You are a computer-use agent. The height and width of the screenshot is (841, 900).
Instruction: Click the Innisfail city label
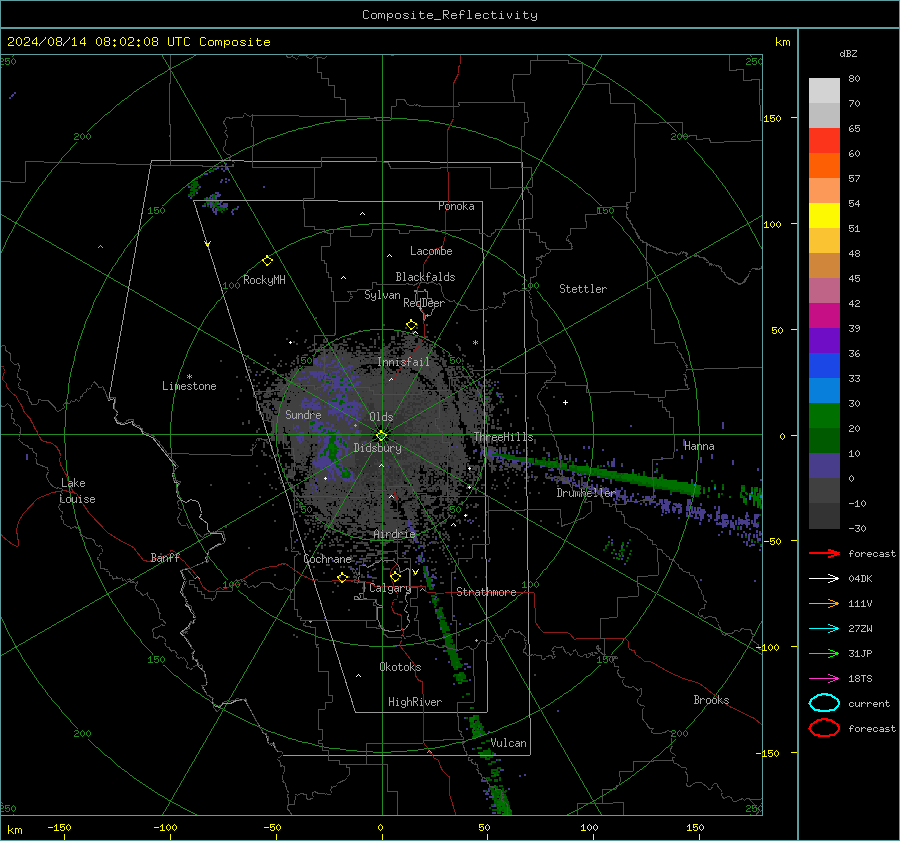[404, 362]
